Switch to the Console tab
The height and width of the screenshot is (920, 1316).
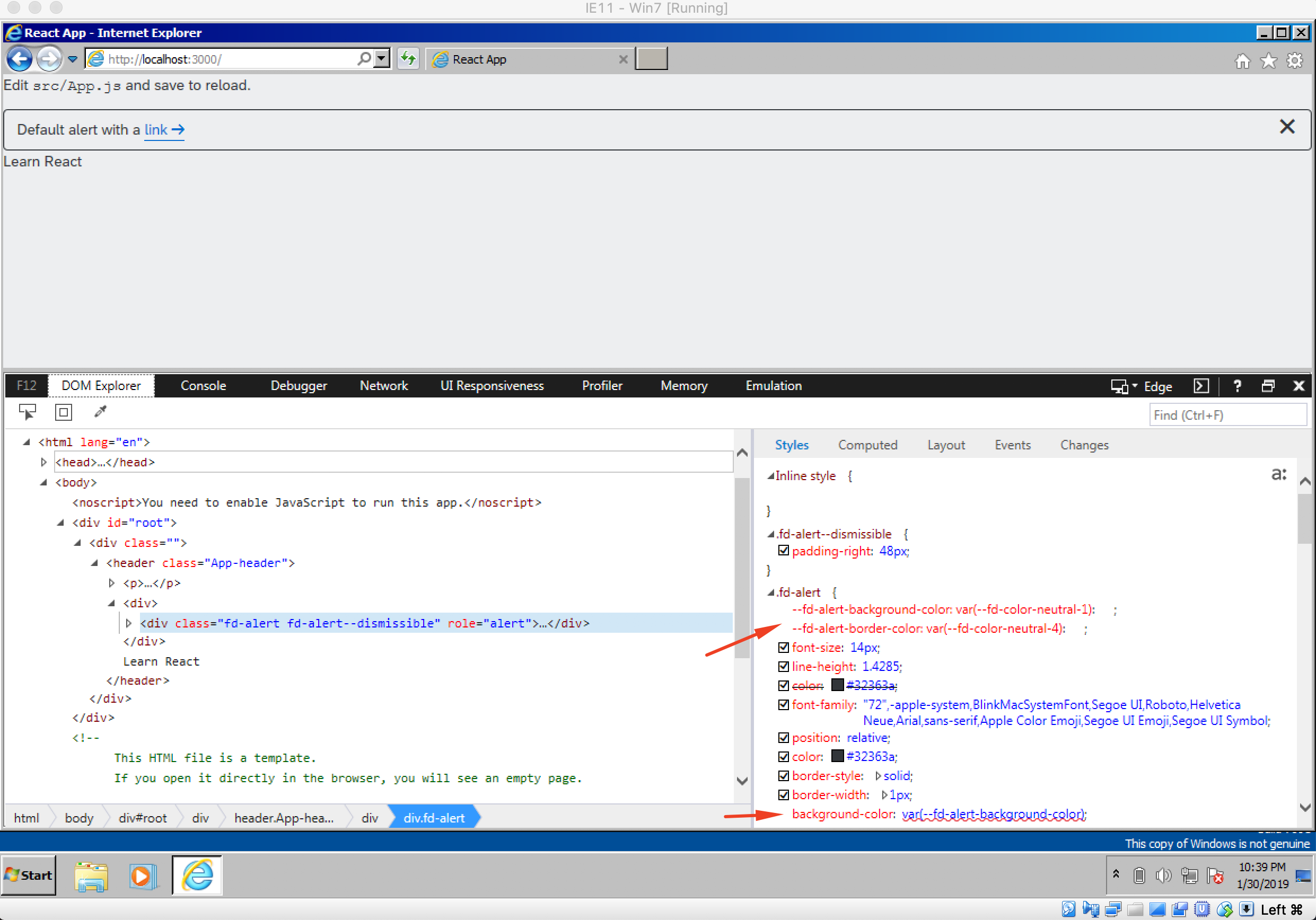pos(203,385)
